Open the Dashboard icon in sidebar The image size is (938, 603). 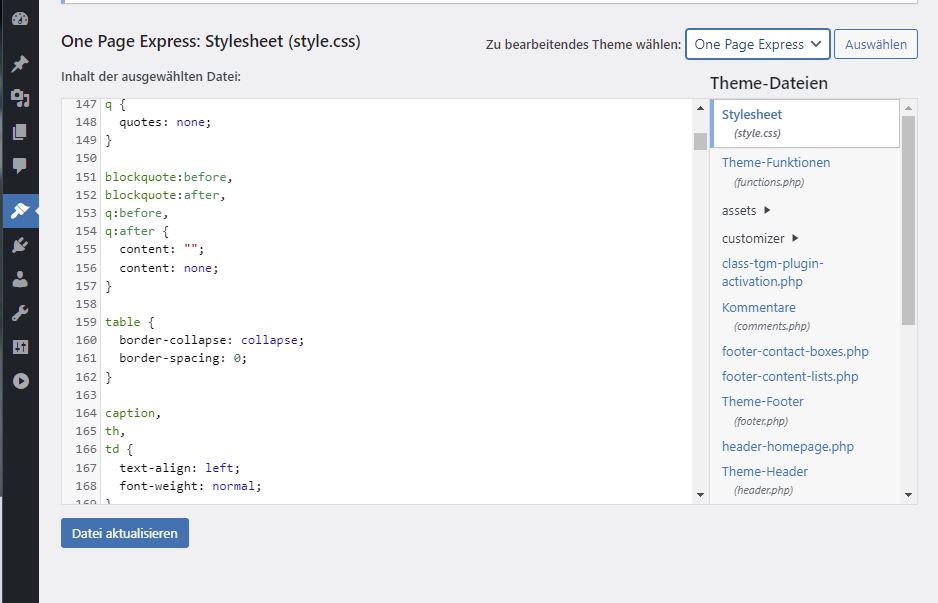coord(20,19)
